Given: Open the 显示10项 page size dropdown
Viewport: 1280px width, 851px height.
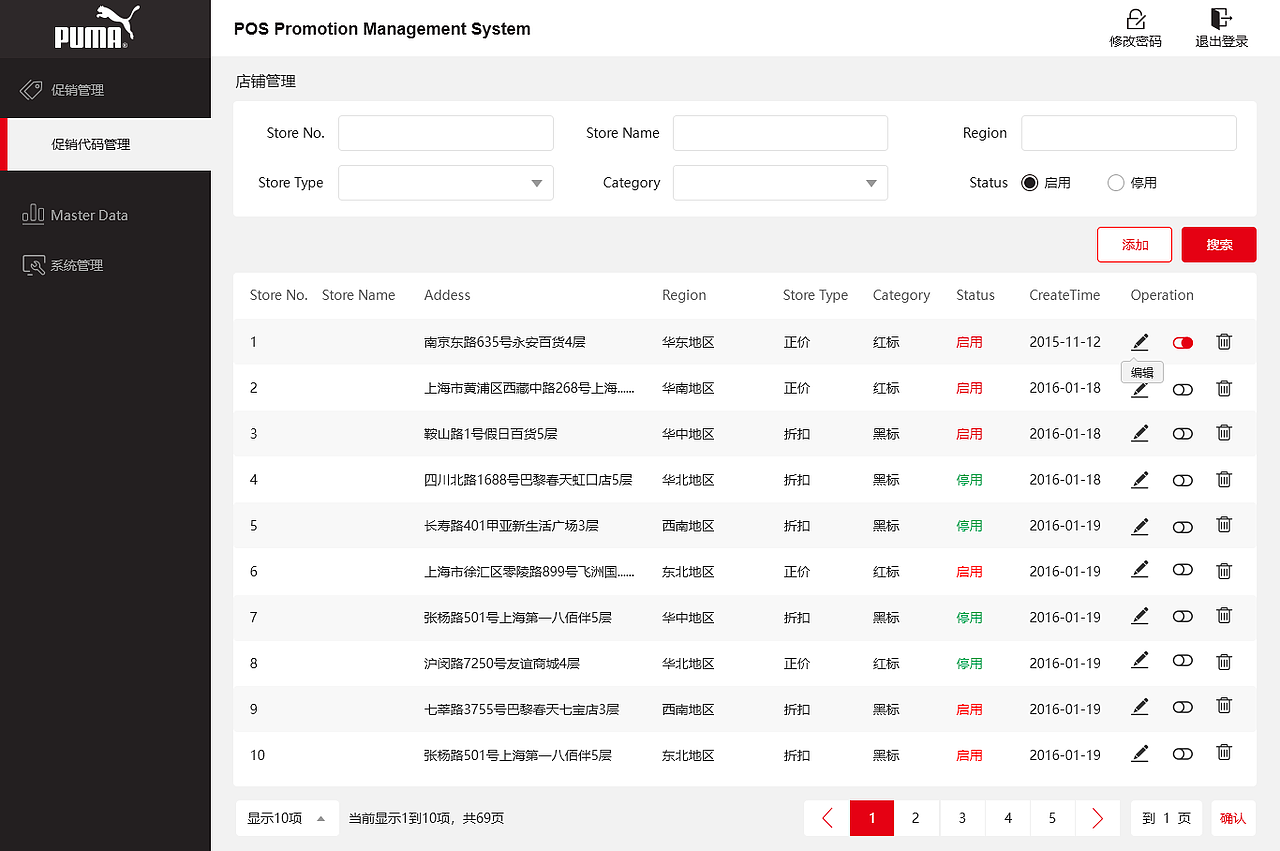Looking at the screenshot, I should click(x=287, y=818).
